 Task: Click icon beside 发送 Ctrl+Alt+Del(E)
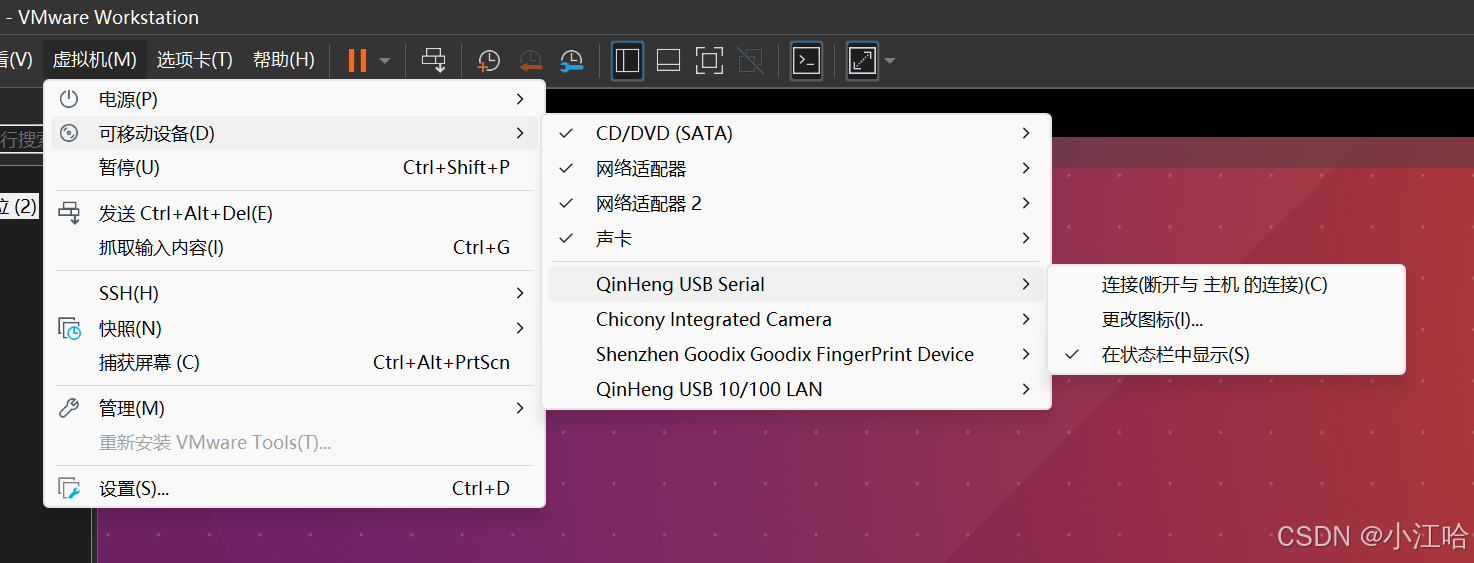click(69, 213)
